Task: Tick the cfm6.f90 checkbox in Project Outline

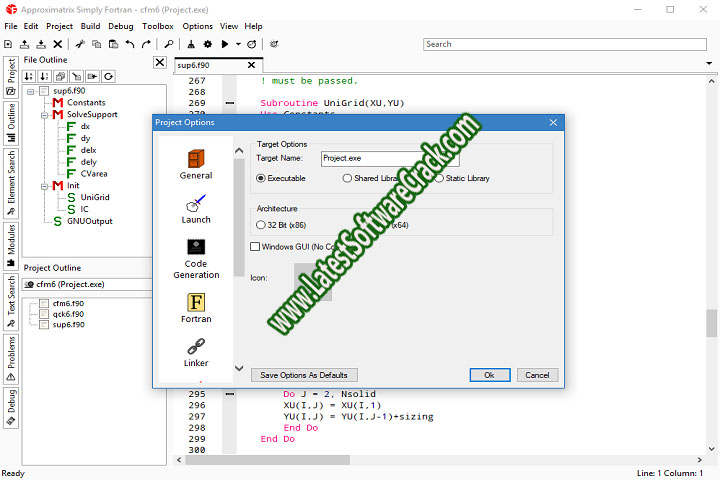Action: click(x=43, y=303)
